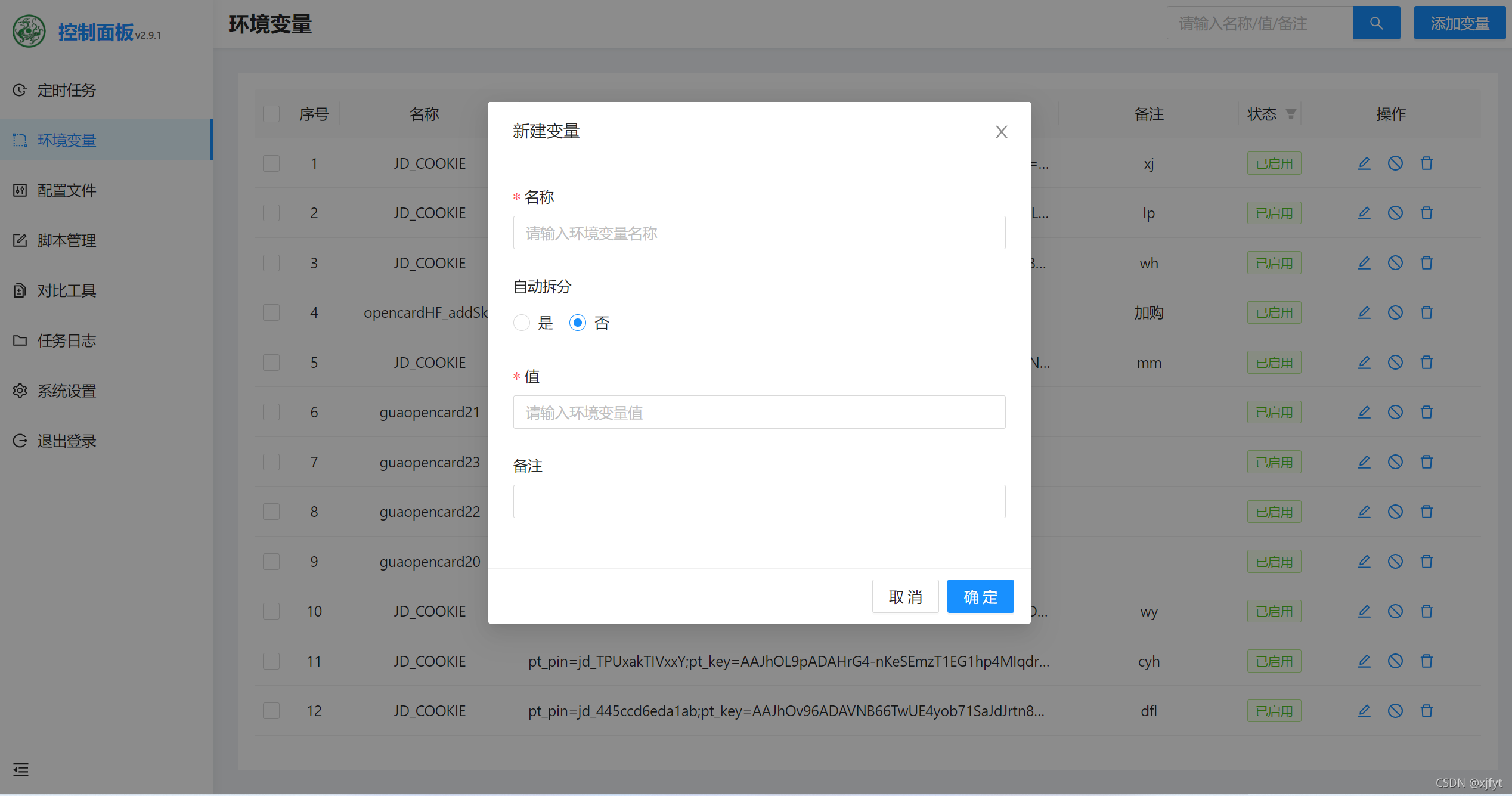Click row 12 cookie value text
This screenshot has width=1512, height=796.
(x=786, y=711)
